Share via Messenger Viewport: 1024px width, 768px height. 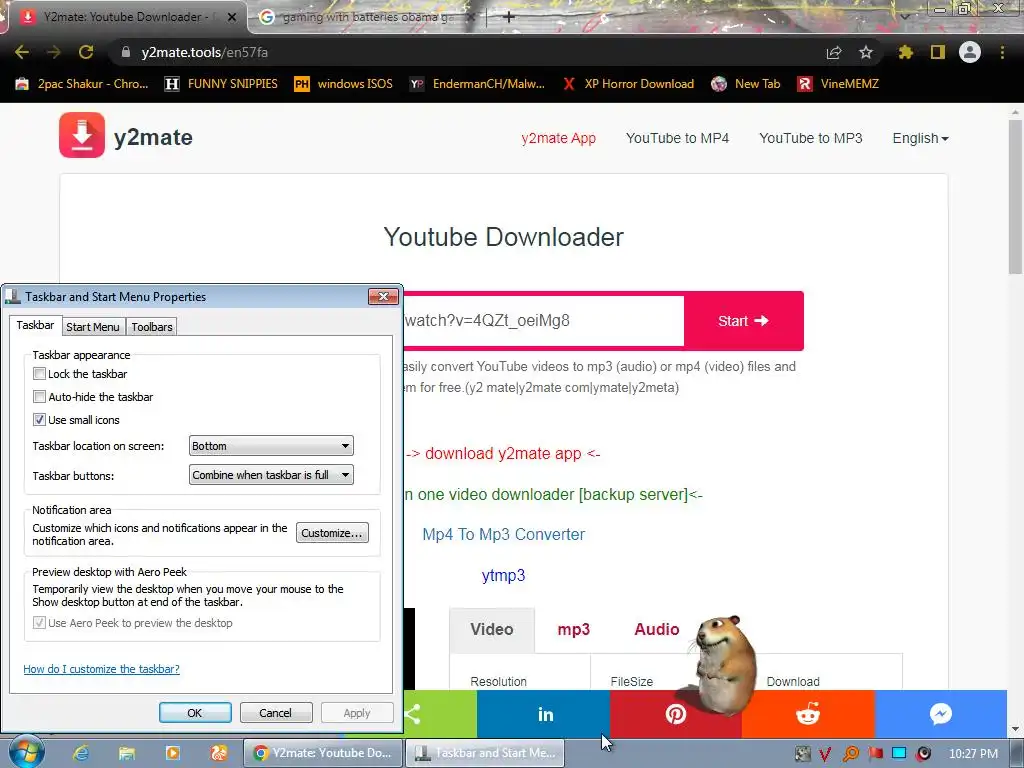pyautogui.click(x=940, y=714)
